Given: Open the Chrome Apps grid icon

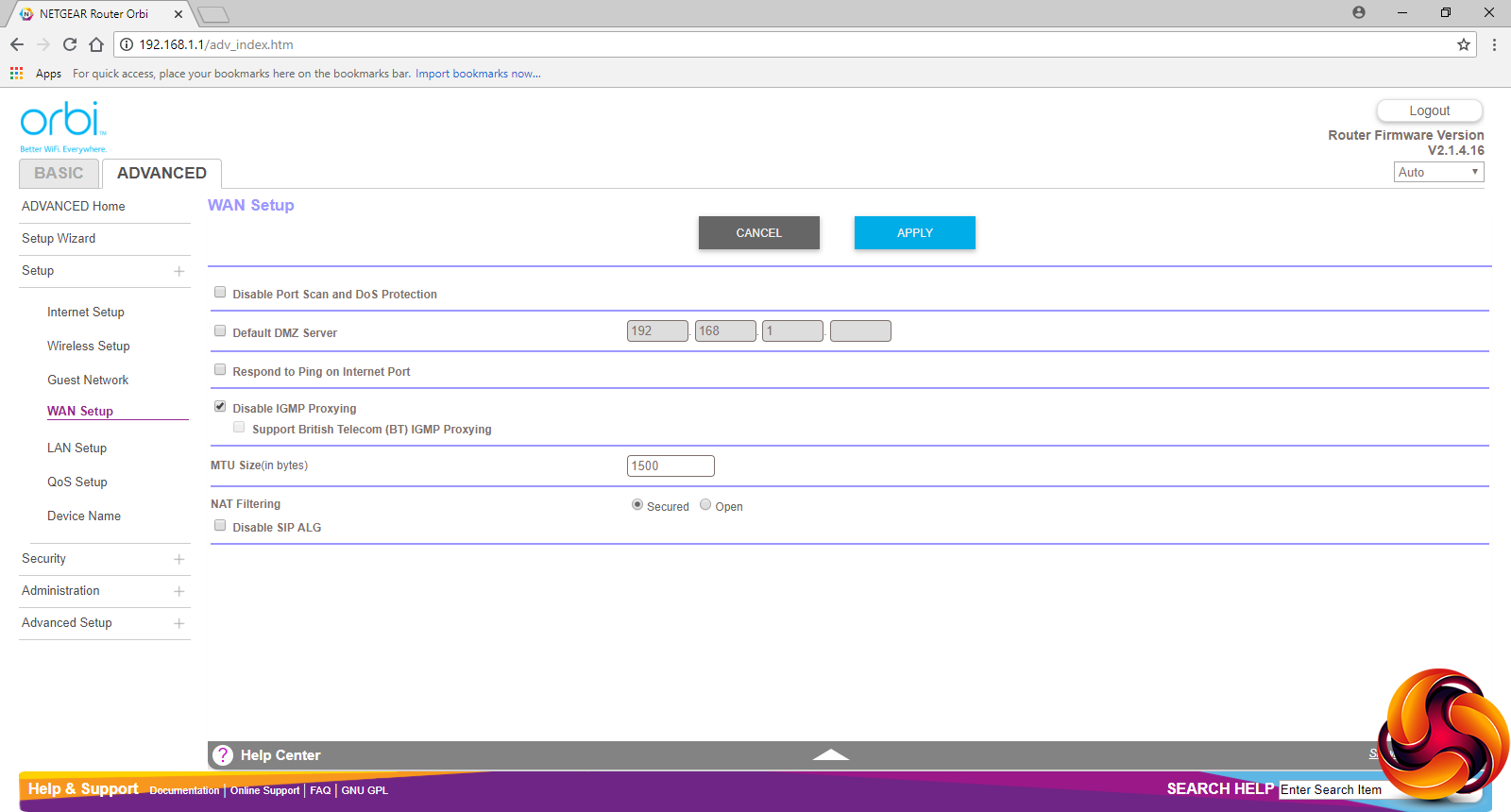Looking at the screenshot, I should tap(16, 74).
